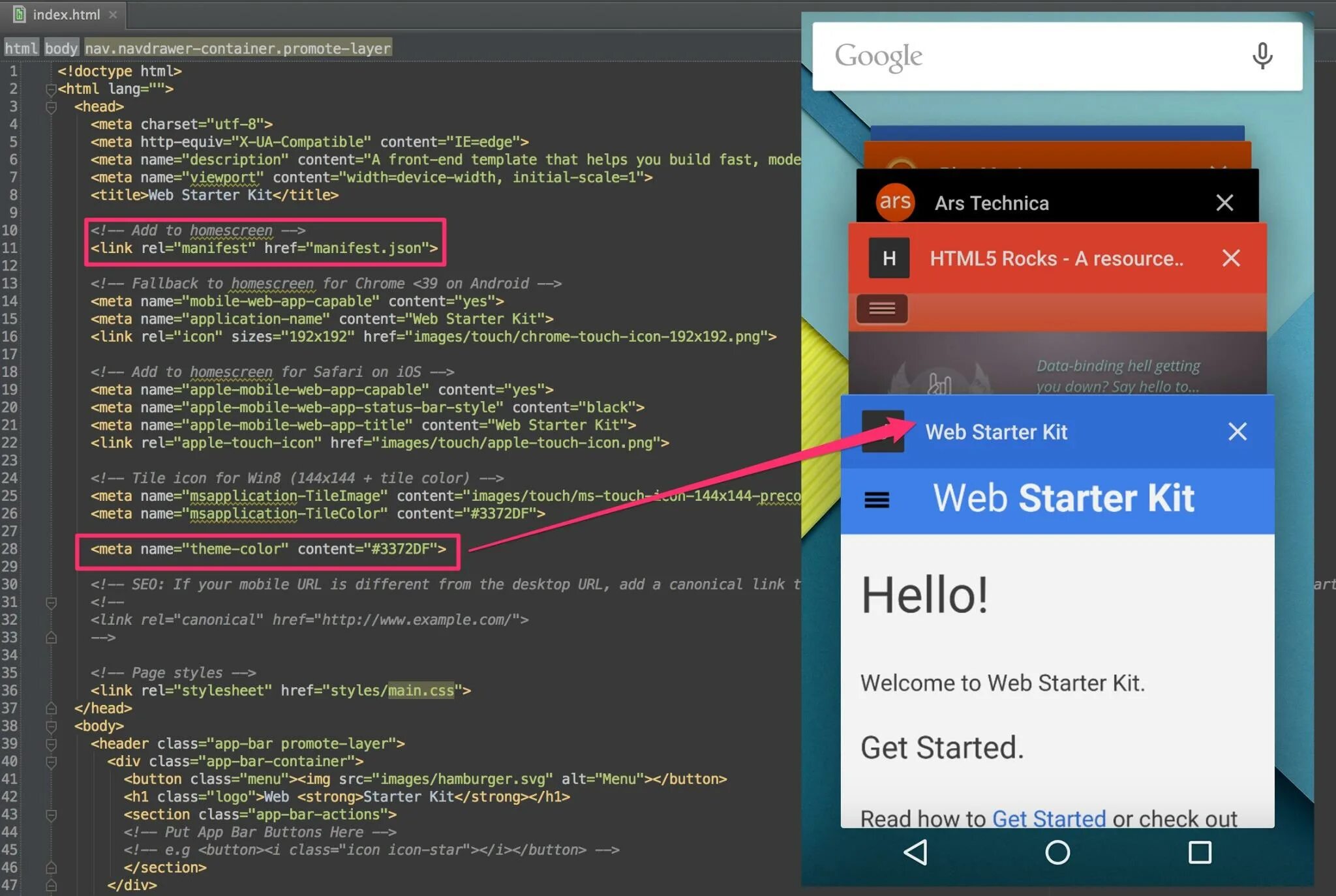Click the apple-touch-icon.png href on line 22

tap(517, 443)
